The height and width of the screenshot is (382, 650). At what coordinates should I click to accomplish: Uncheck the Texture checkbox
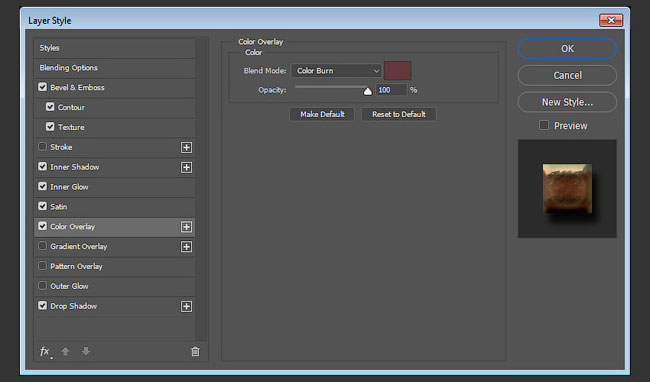tap(50, 127)
